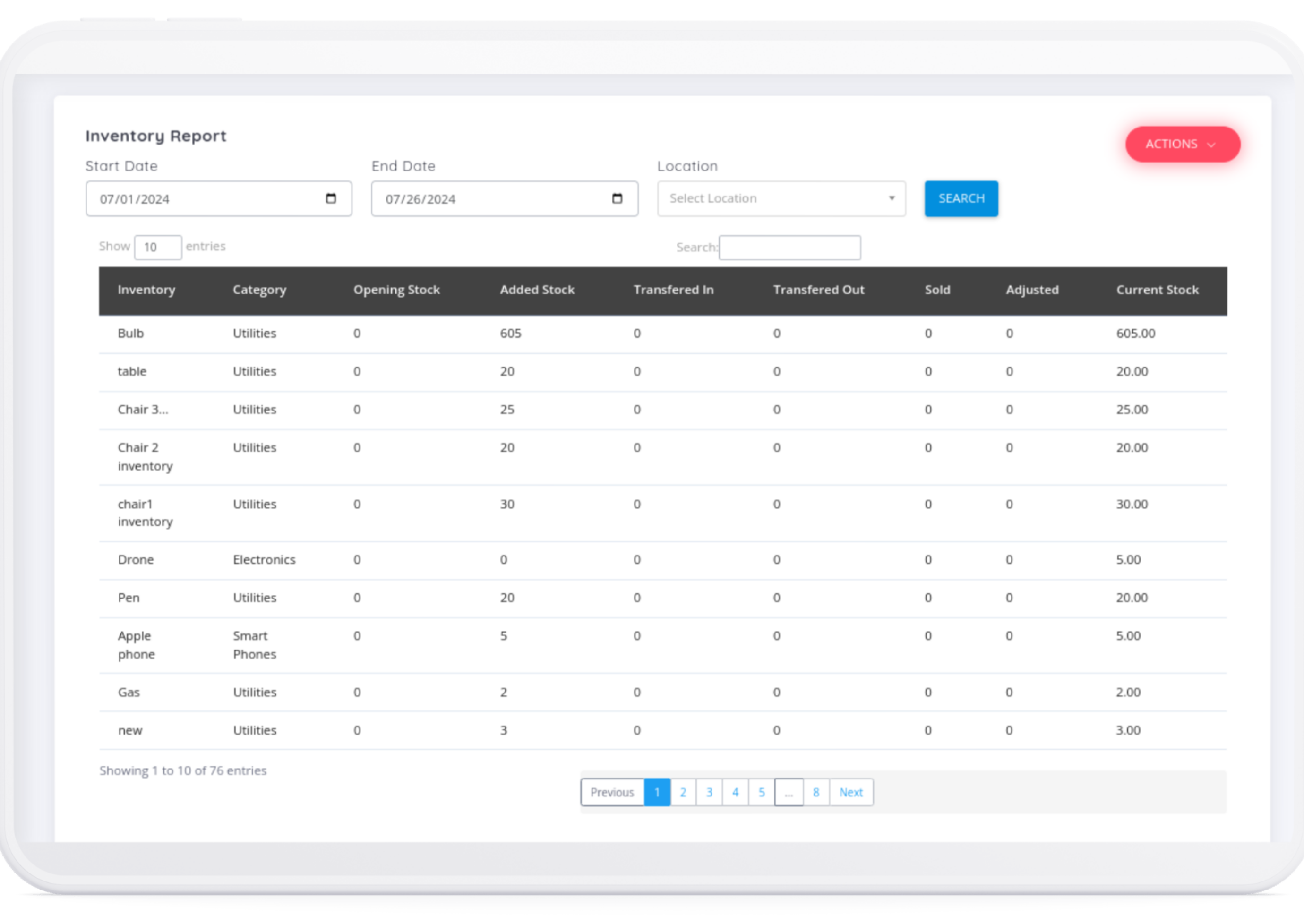Open the Start Date calendar picker icon
The height and width of the screenshot is (924, 1304).
click(x=331, y=198)
